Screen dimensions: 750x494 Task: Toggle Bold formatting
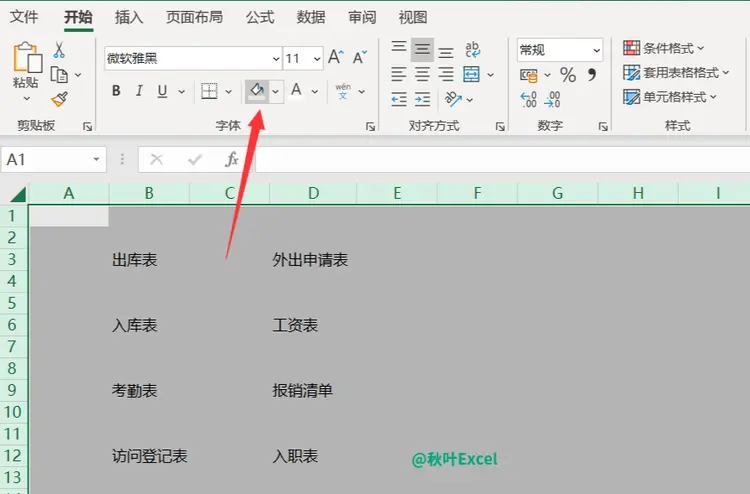click(x=116, y=91)
